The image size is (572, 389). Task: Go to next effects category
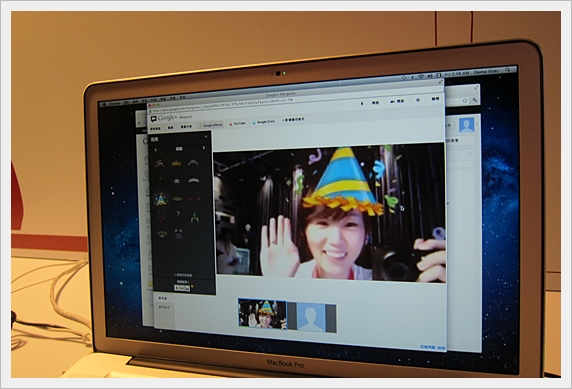204,148
